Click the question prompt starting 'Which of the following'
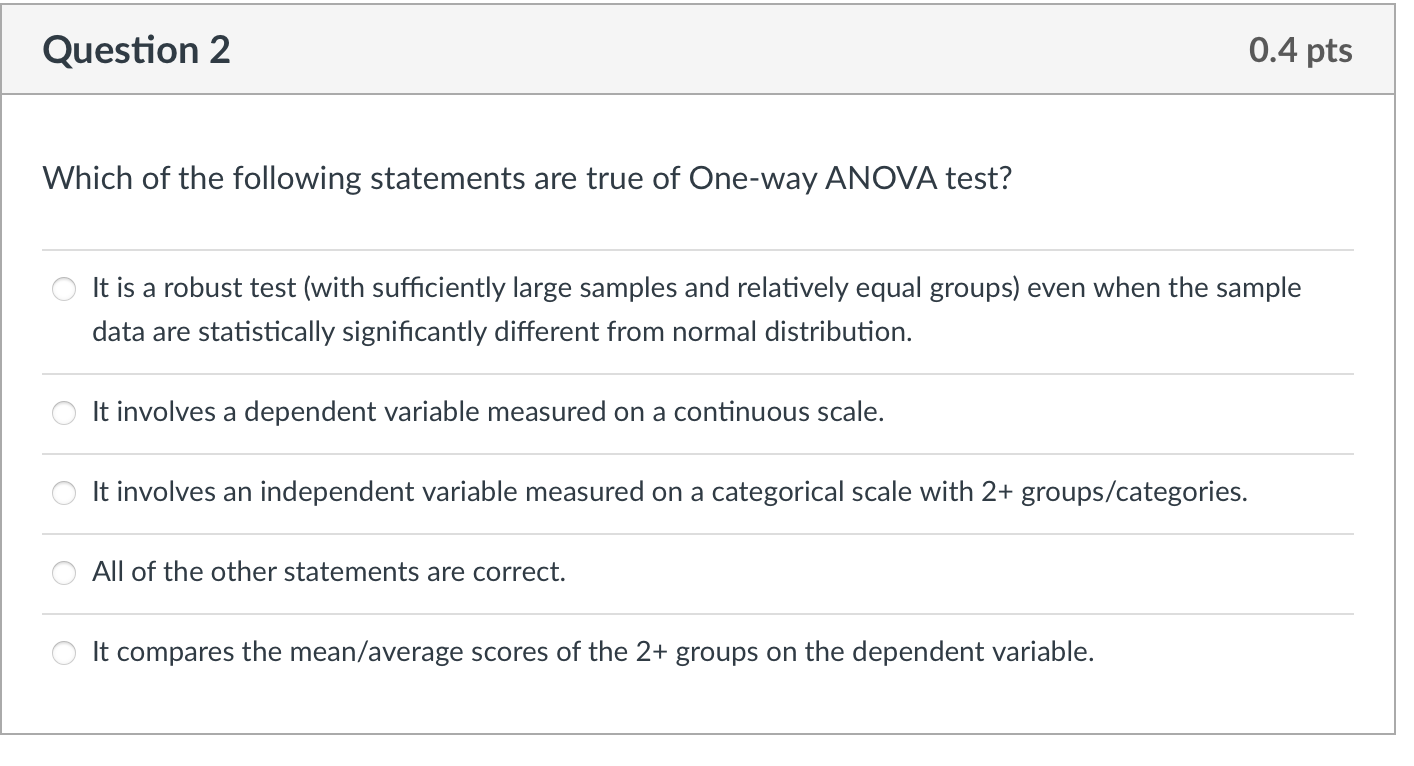1414x766 pixels. 527,178
